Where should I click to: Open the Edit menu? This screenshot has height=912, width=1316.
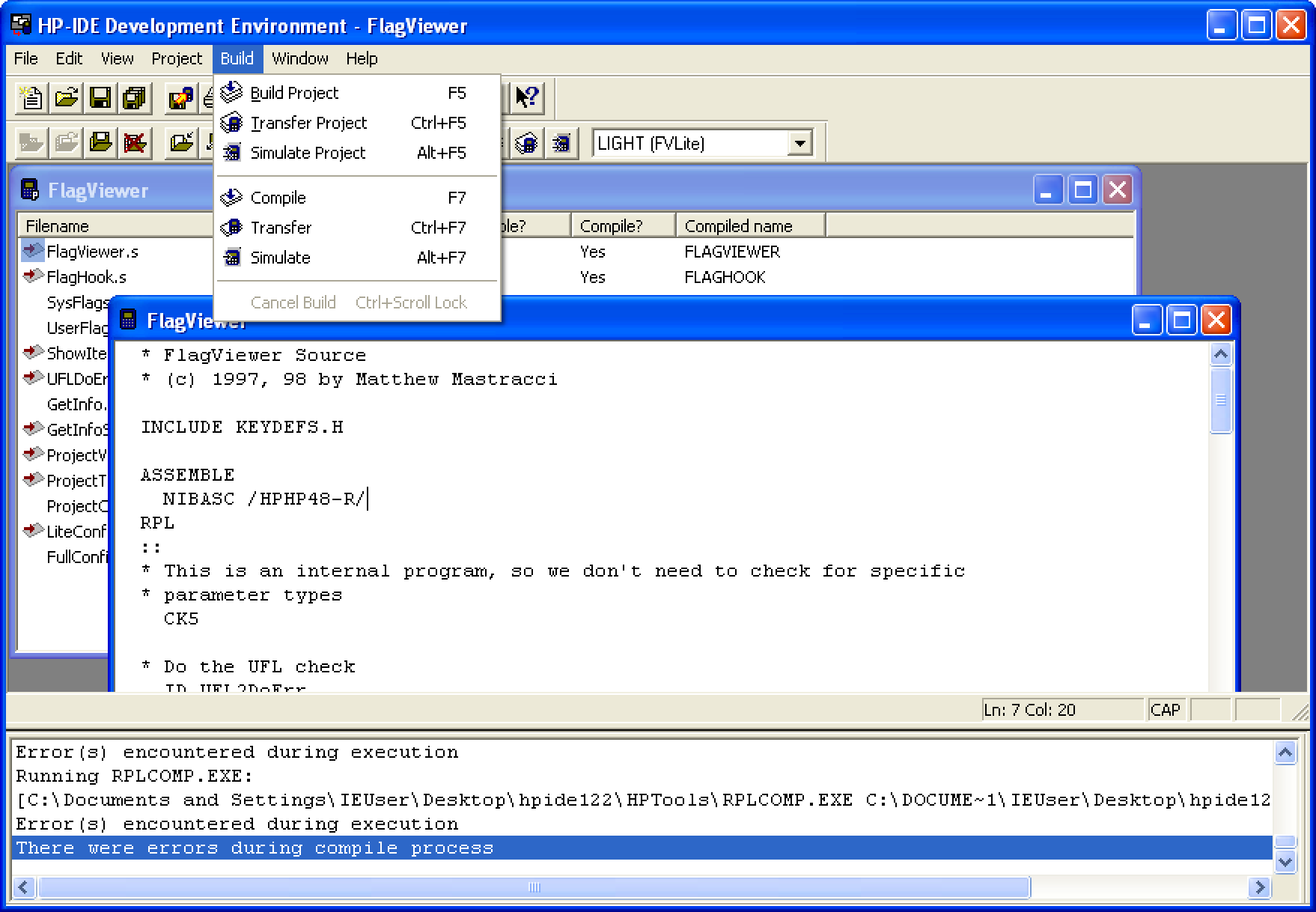click(69, 58)
